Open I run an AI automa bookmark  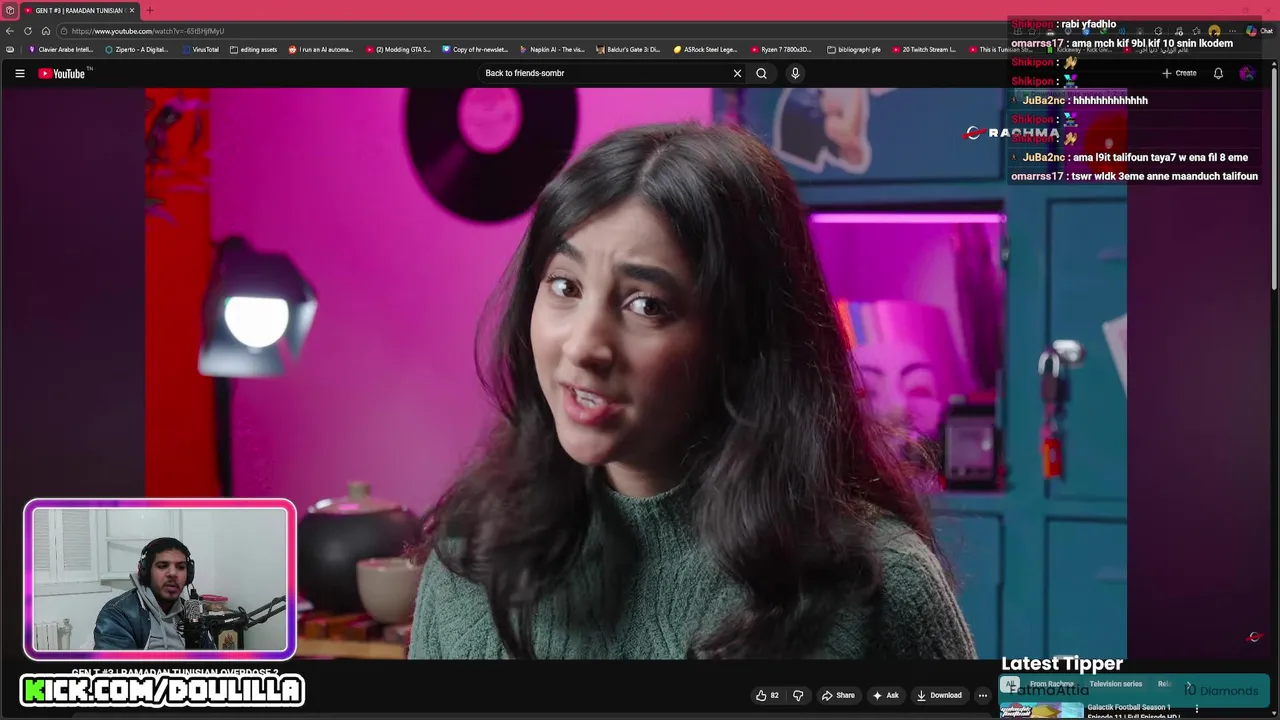point(321,49)
